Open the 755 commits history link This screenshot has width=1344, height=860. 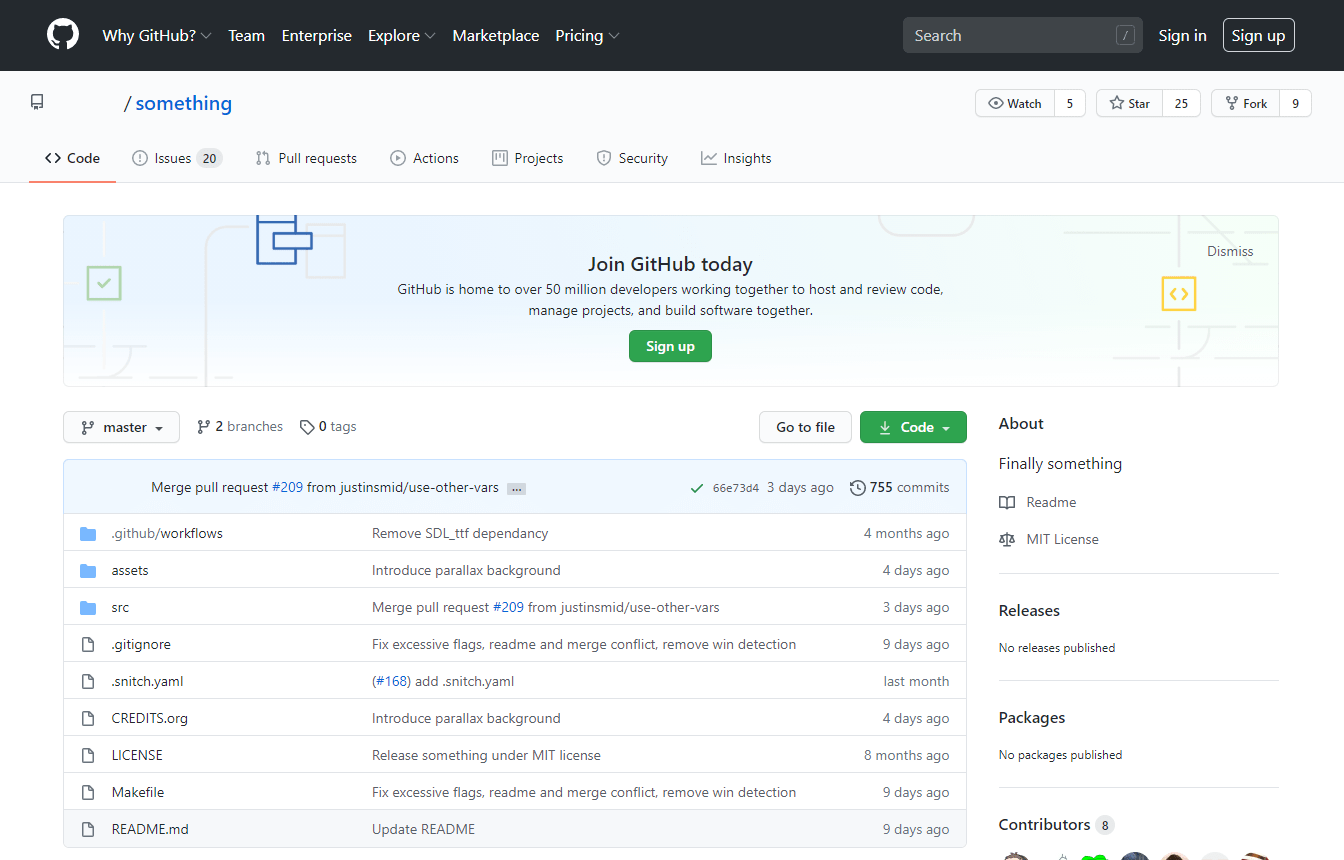click(x=899, y=487)
